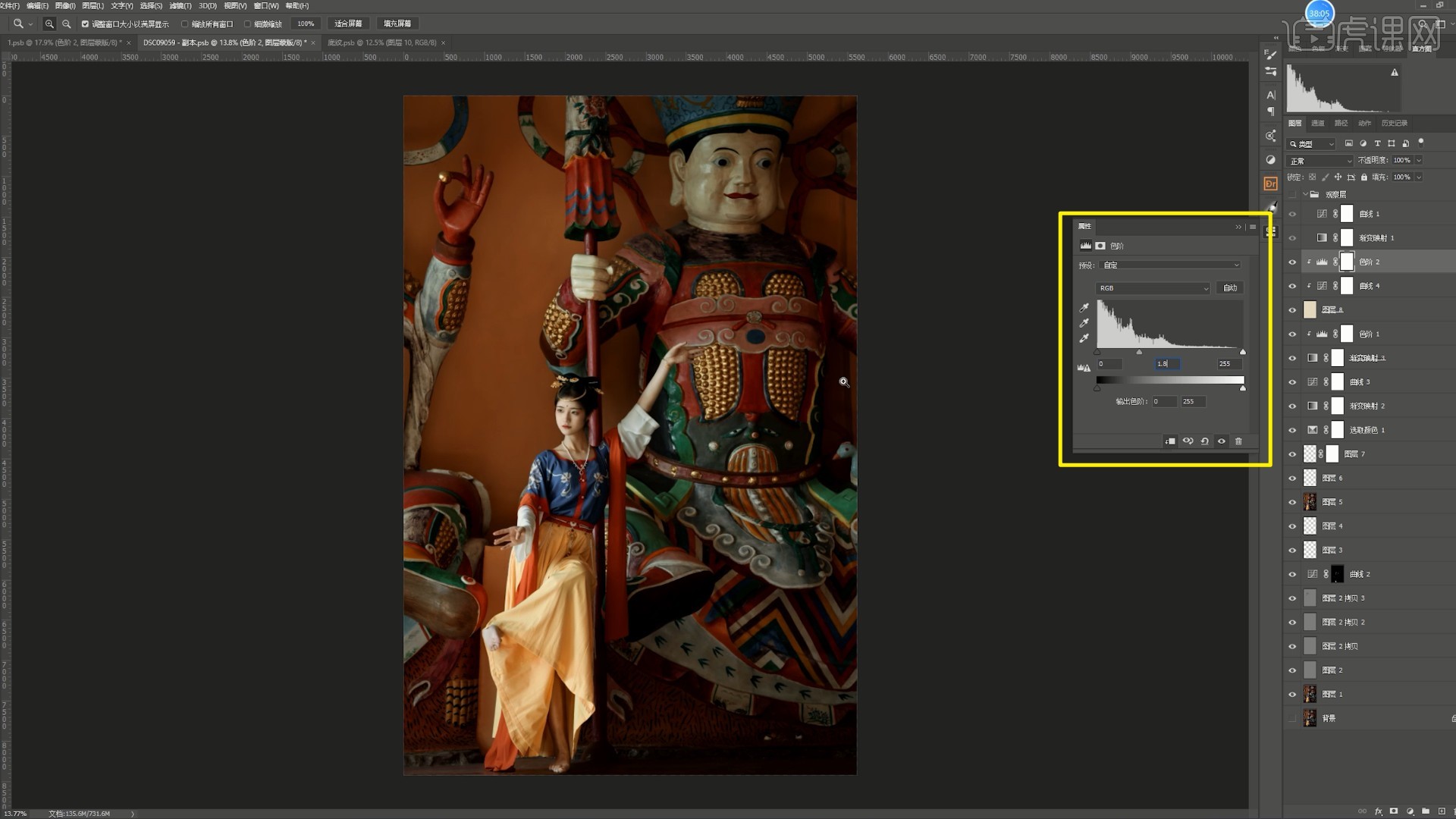Click the black point eyedropper in Levels
The width and height of the screenshot is (1456, 819).
[x=1084, y=308]
